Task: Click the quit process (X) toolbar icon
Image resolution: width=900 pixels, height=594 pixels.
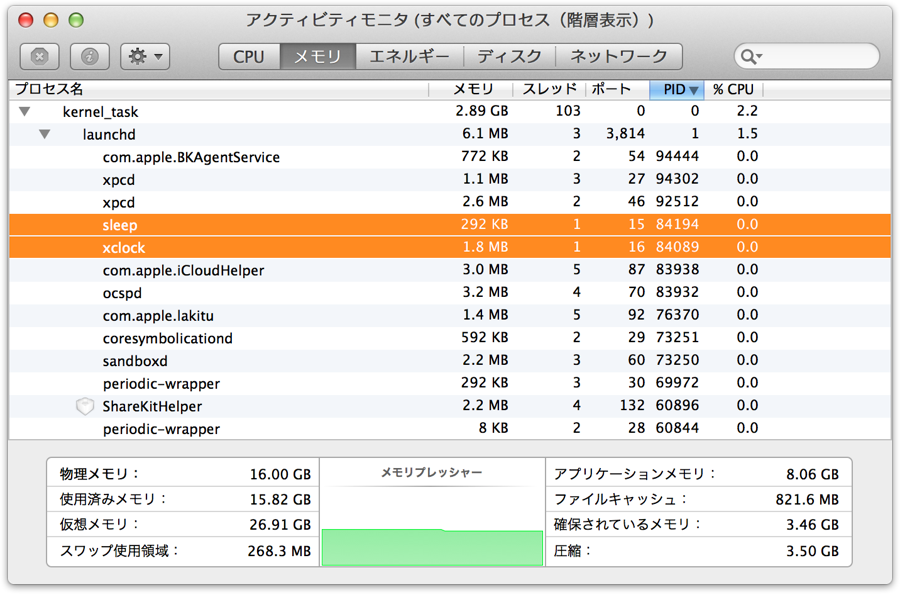Action: point(39,56)
